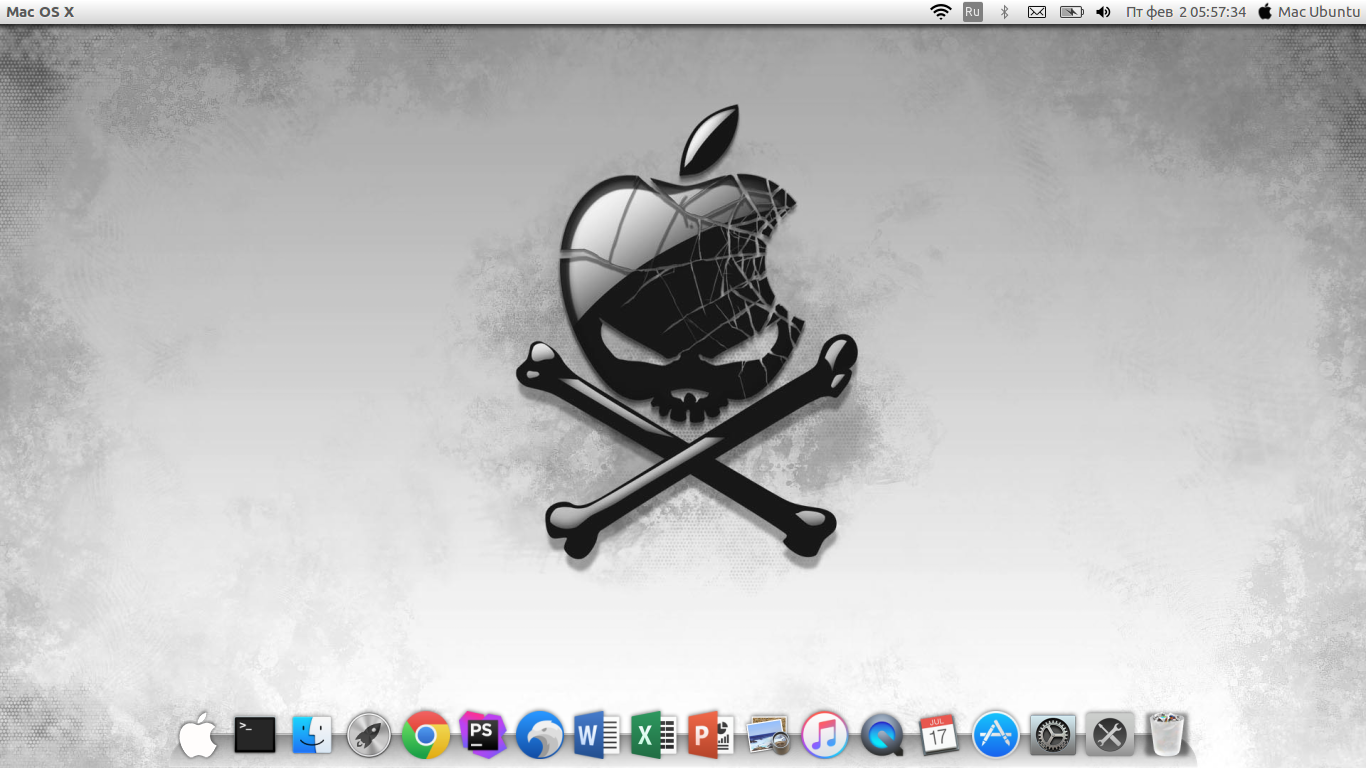Launch Word from the dock
The height and width of the screenshot is (768, 1366).
(597, 736)
